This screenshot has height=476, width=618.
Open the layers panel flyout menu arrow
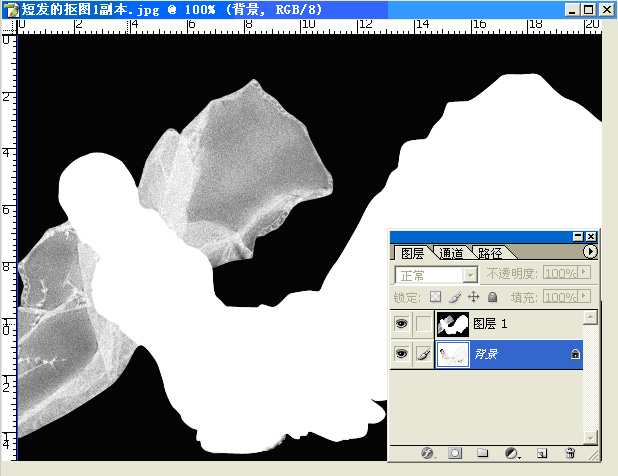(590, 251)
